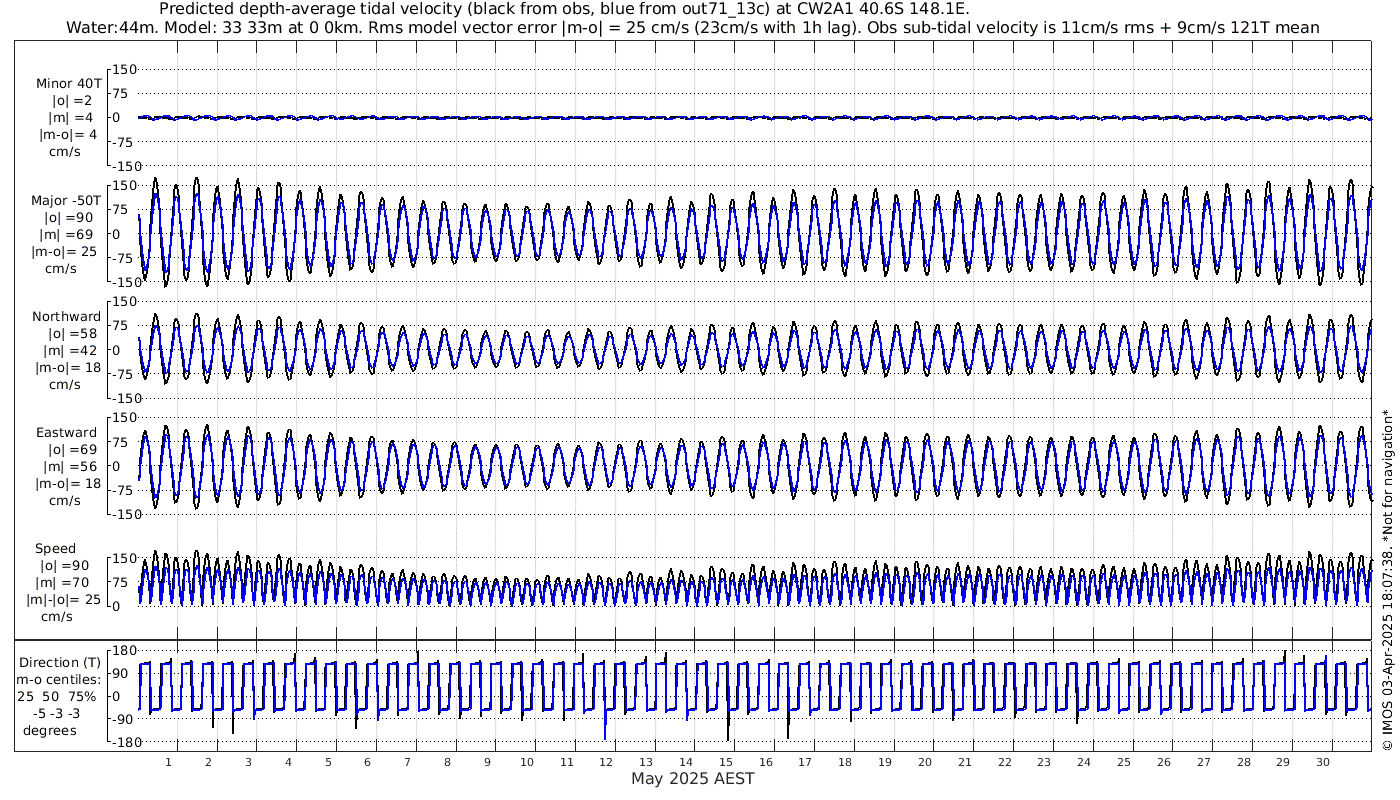Click the "Major -50T" panel label
Screen dimensions: 1400x800
coord(66,200)
